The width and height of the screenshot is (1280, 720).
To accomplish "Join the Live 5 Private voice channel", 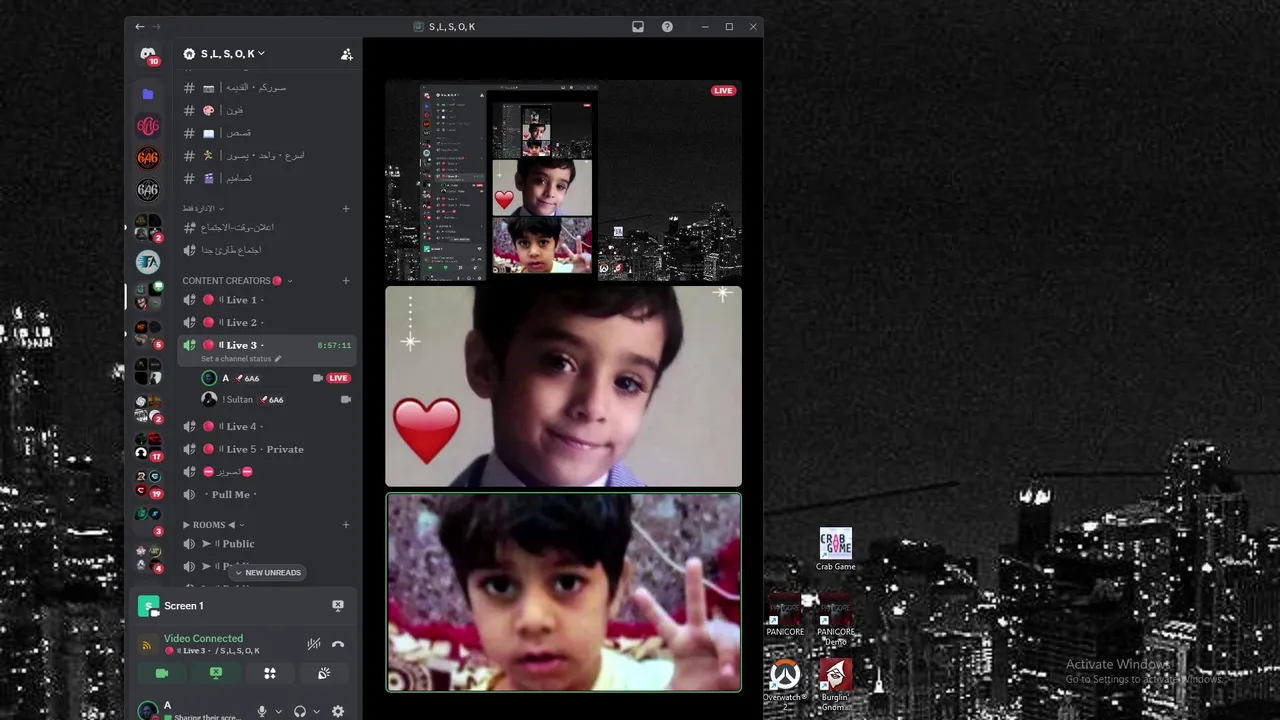I will (x=267, y=449).
